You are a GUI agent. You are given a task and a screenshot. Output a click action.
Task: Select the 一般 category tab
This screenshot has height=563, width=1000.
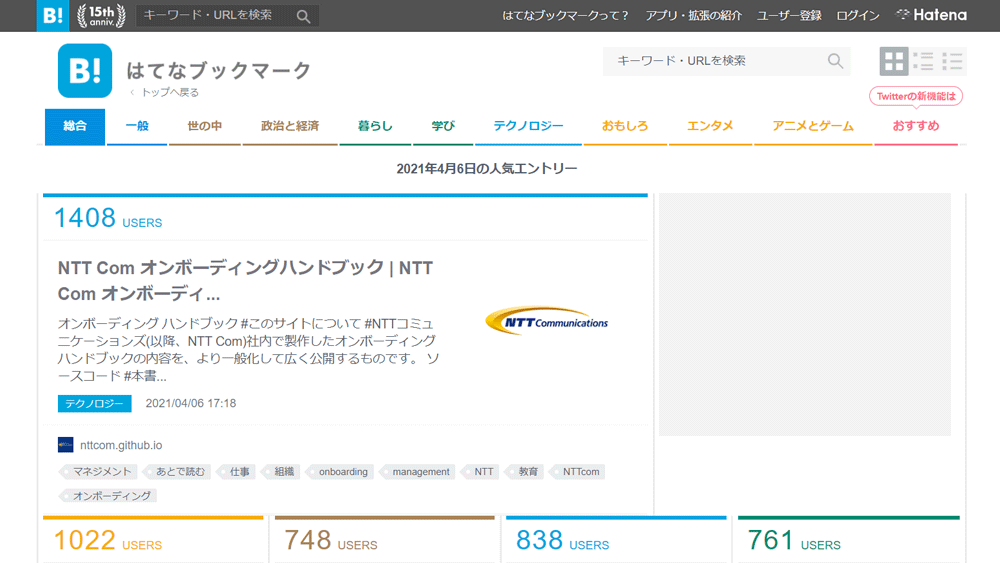pos(136,126)
